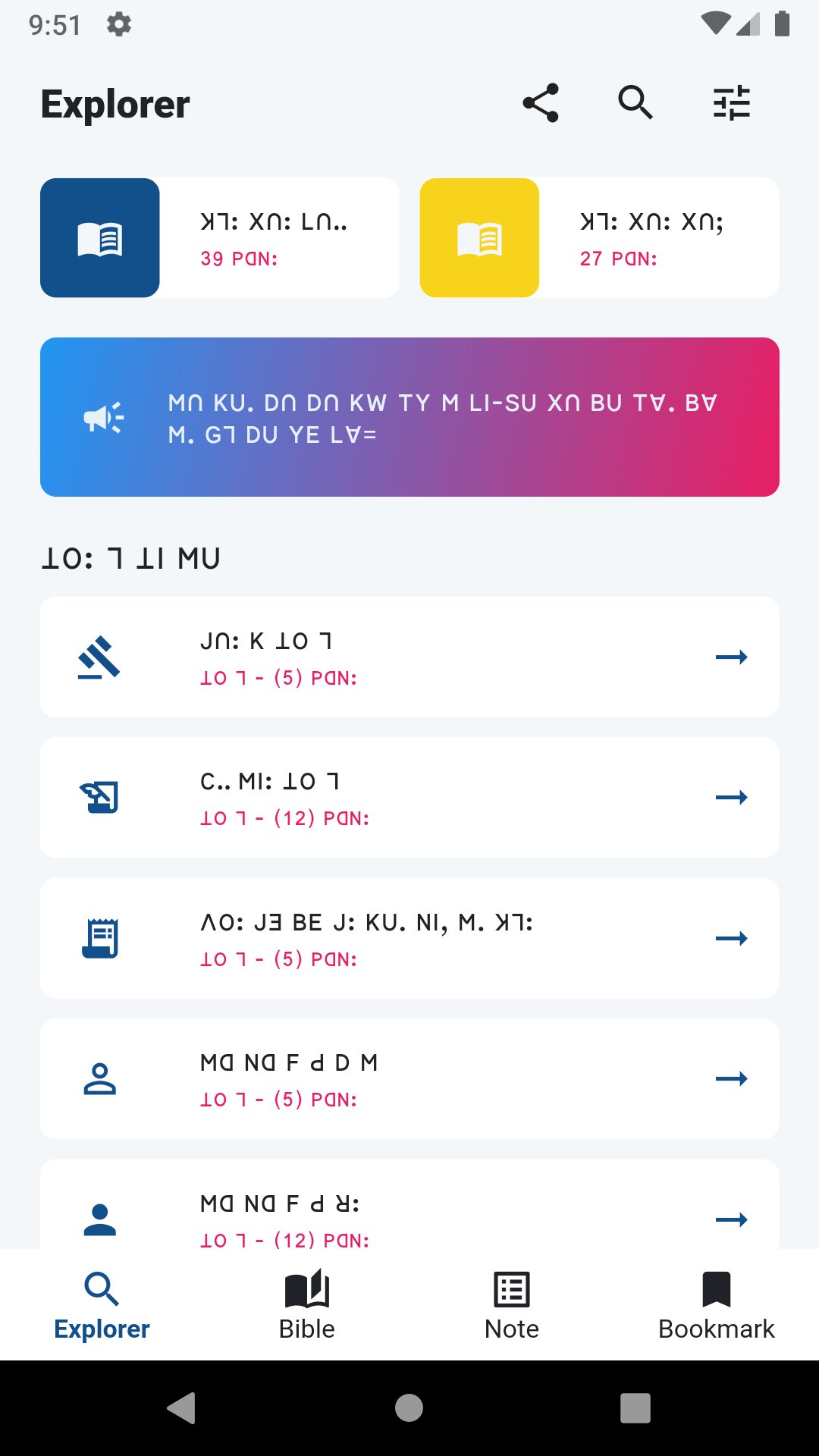Viewport: 819px width, 1456px height.
Task: Open the arrow on the outlined person row
Action: click(731, 1078)
